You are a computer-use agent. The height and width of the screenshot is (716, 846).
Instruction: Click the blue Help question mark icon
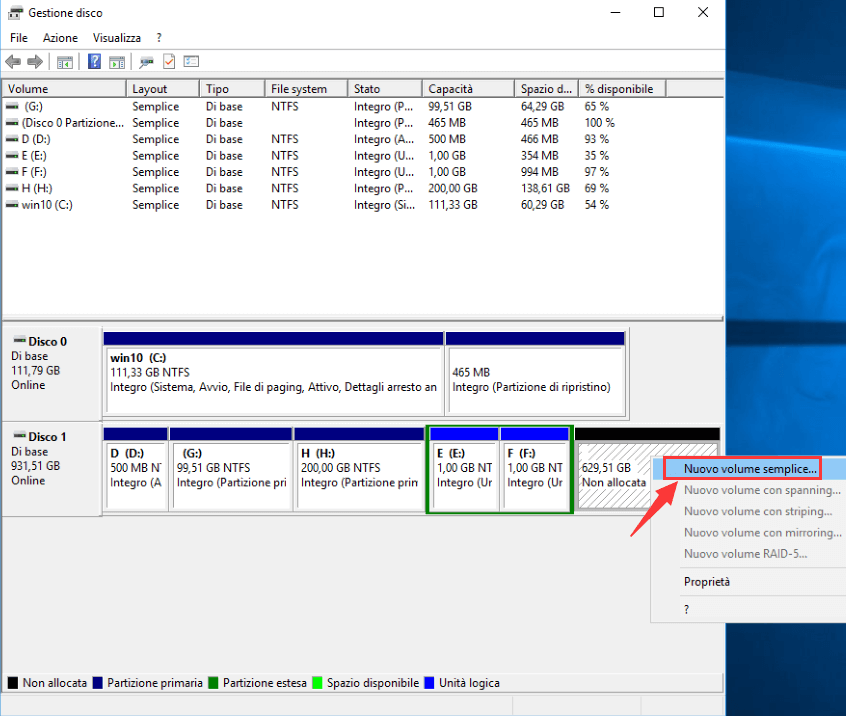point(95,62)
